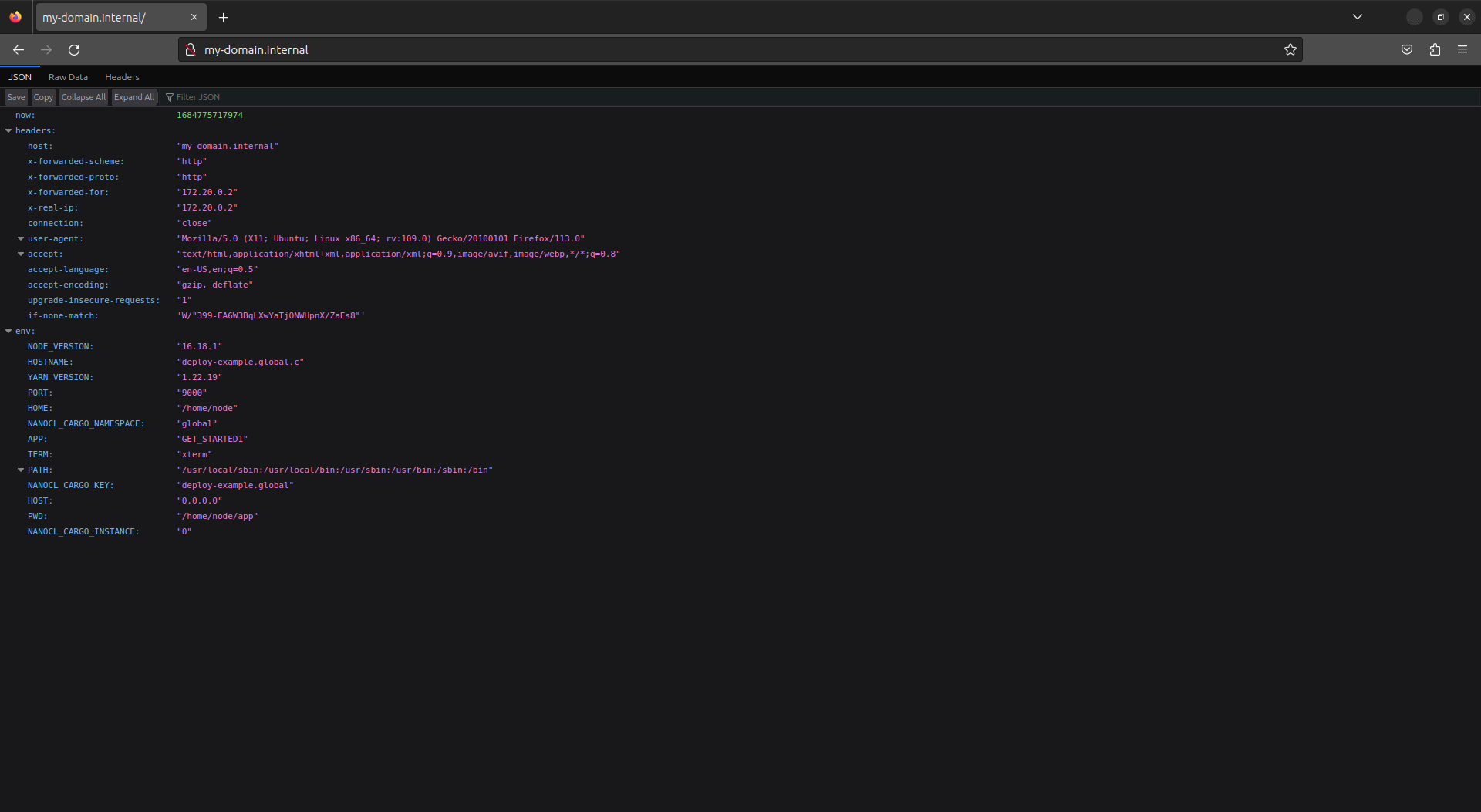The height and width of the screenshot is (812, 1481).
Task: Reload the current page
Action: pyautogui.click(x=74, y=50)
